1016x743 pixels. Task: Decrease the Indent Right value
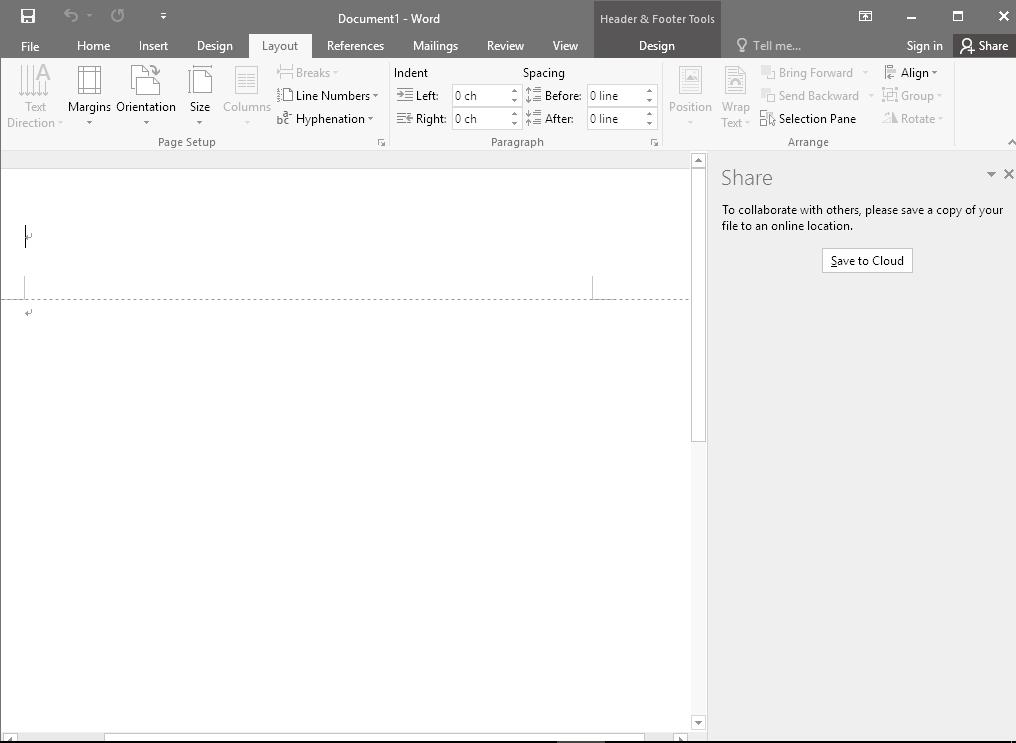click(514, 124)
